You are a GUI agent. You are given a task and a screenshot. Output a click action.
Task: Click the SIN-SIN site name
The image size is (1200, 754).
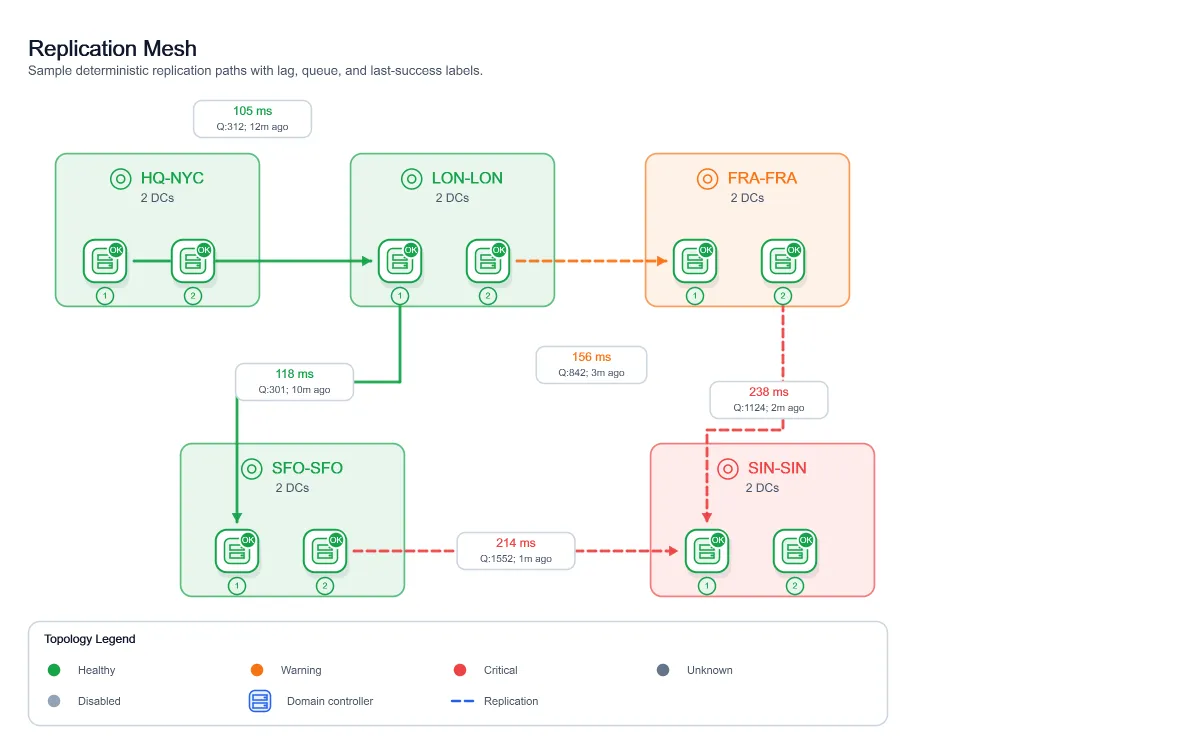[x=777, y=468]
